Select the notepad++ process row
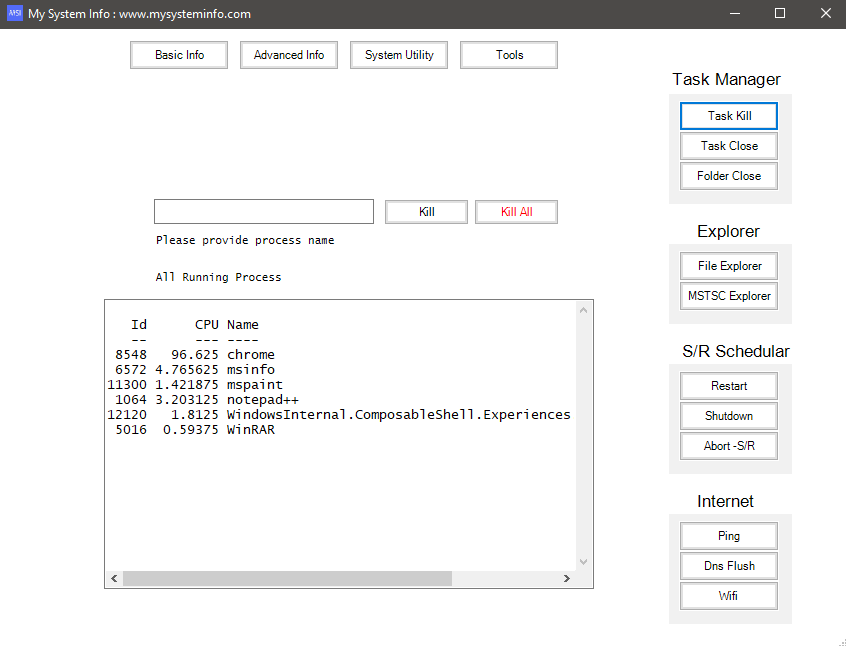The height and width of the screenshot is (646, 846). pos(203,400)
